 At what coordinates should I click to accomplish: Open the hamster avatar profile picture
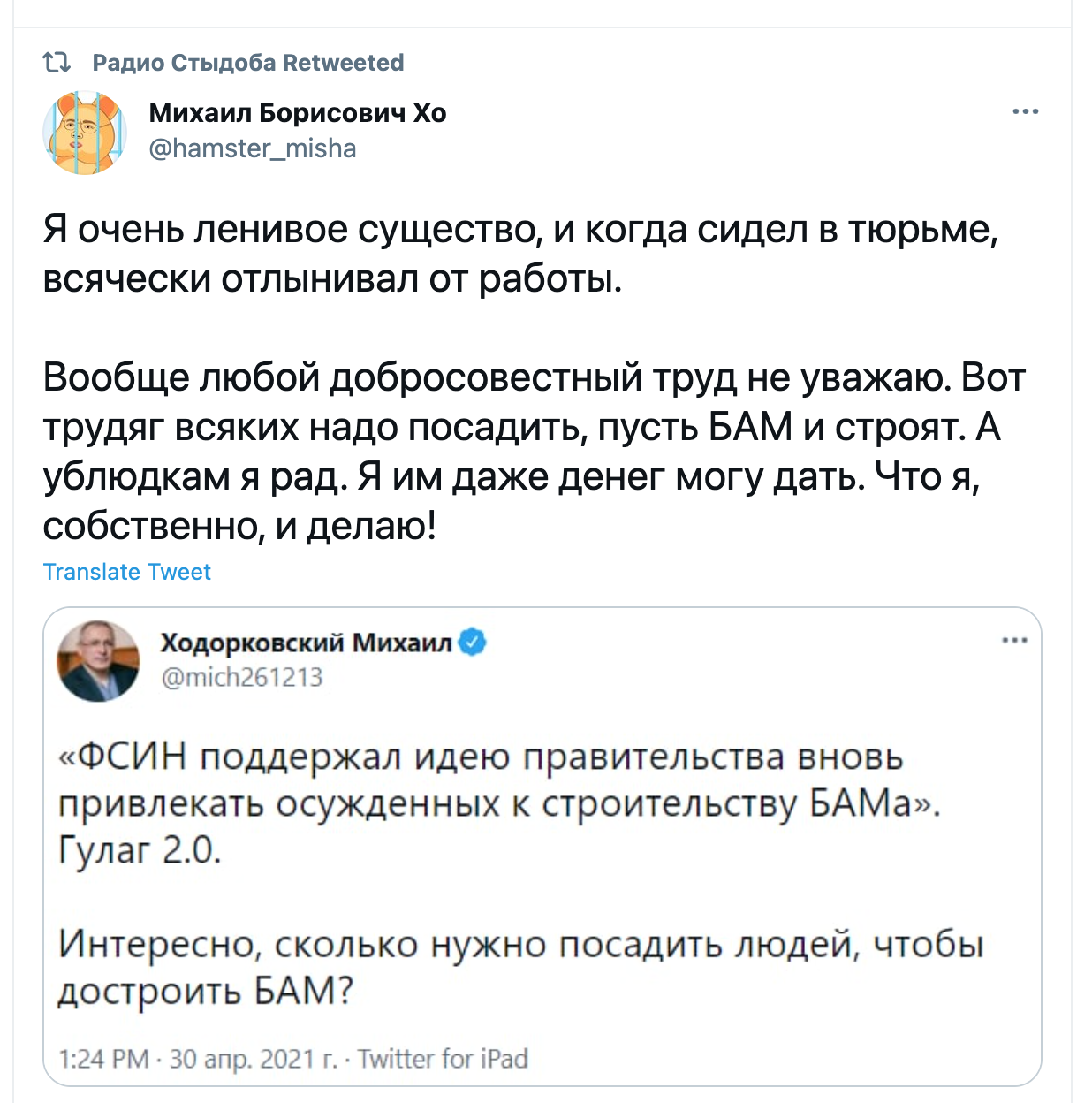click(x=85, y=132)
